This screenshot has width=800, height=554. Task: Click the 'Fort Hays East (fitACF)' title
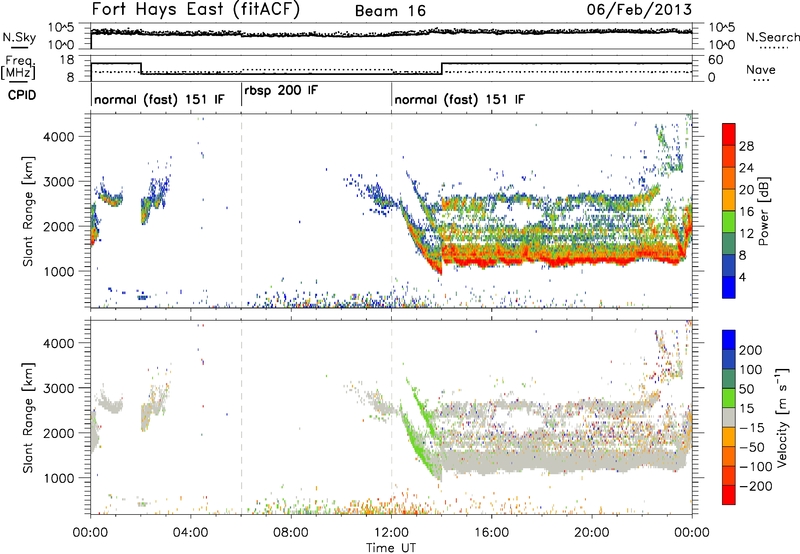(x=195, y=10)
